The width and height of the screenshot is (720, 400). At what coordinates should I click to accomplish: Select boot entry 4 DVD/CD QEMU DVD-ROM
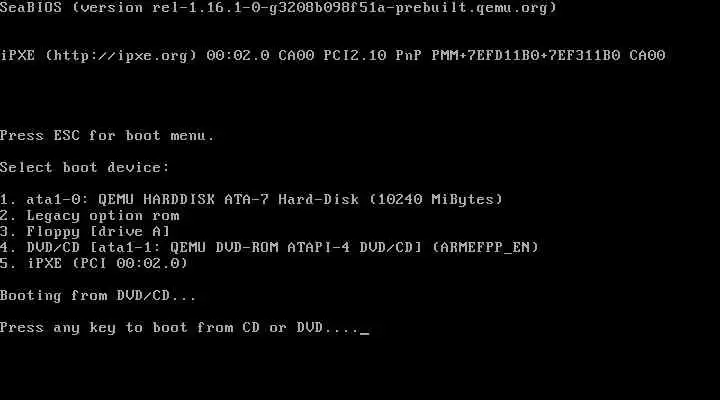(x=269, y=248)
